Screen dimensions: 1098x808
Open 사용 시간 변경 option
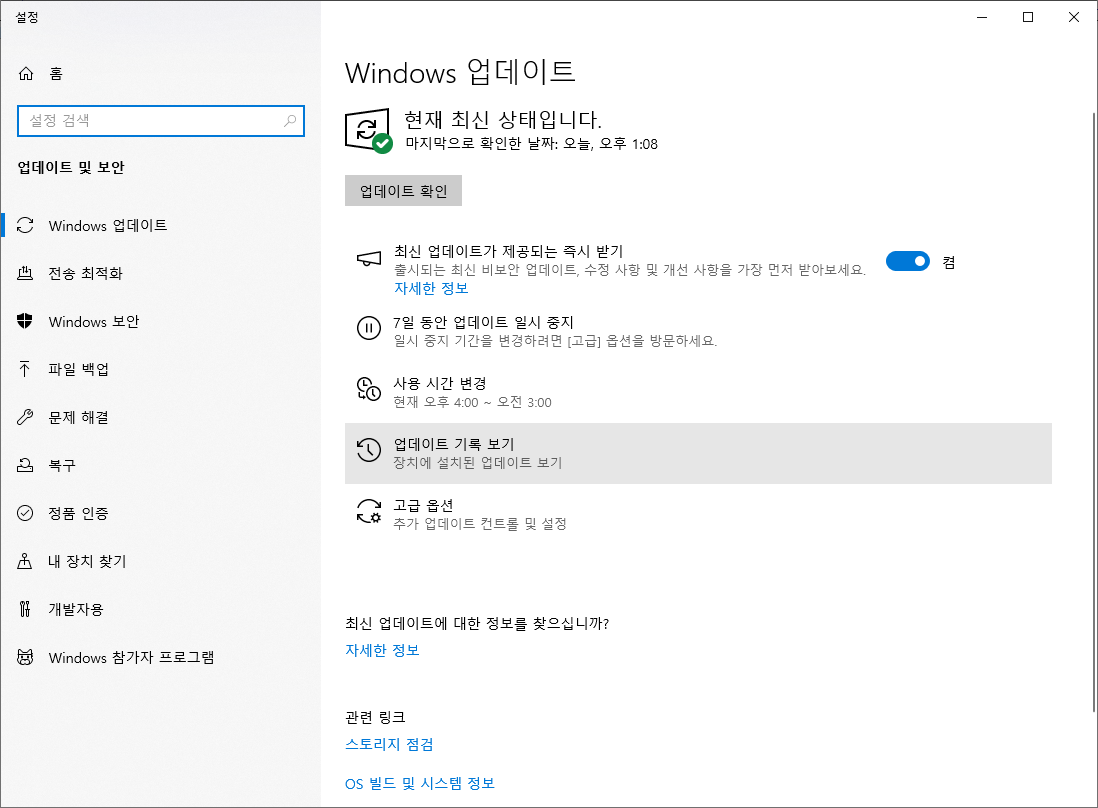coord(698,392)
